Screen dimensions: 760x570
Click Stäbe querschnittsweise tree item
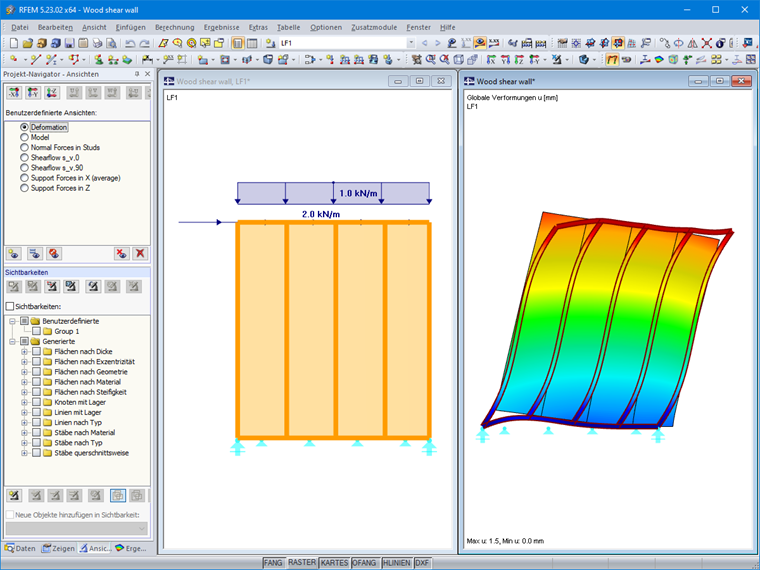[x=92, y=453]
